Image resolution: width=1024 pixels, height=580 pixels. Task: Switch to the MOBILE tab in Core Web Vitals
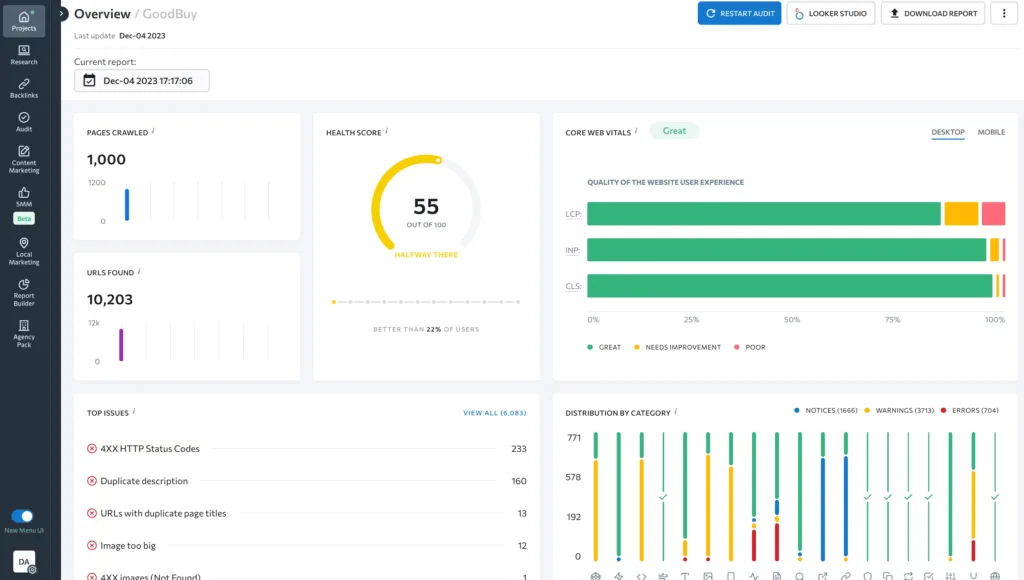(990, 131)
